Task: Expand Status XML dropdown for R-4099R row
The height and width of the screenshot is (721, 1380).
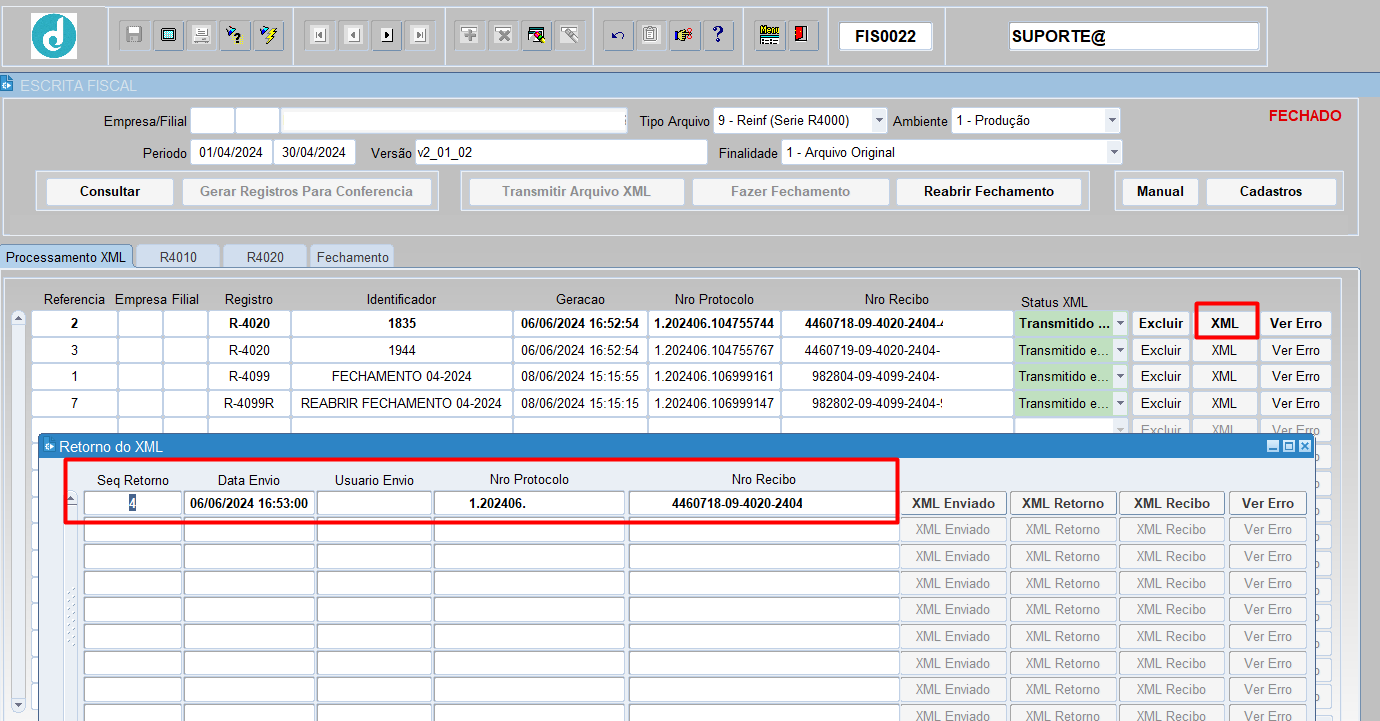Action: pos(1120,404)
